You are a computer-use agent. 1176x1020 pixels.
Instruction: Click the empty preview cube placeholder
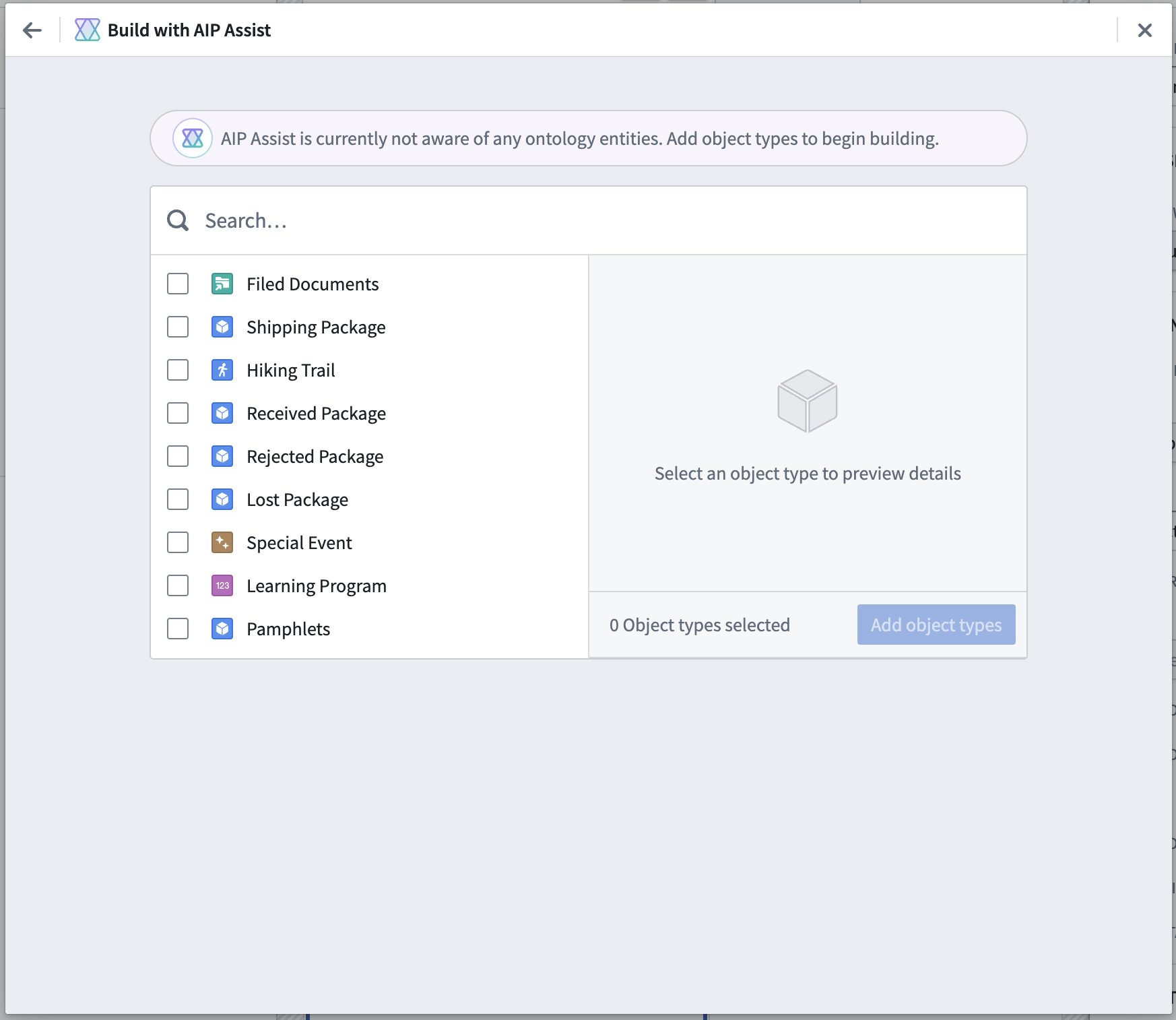pyautogui.click(x=807, y=401)
